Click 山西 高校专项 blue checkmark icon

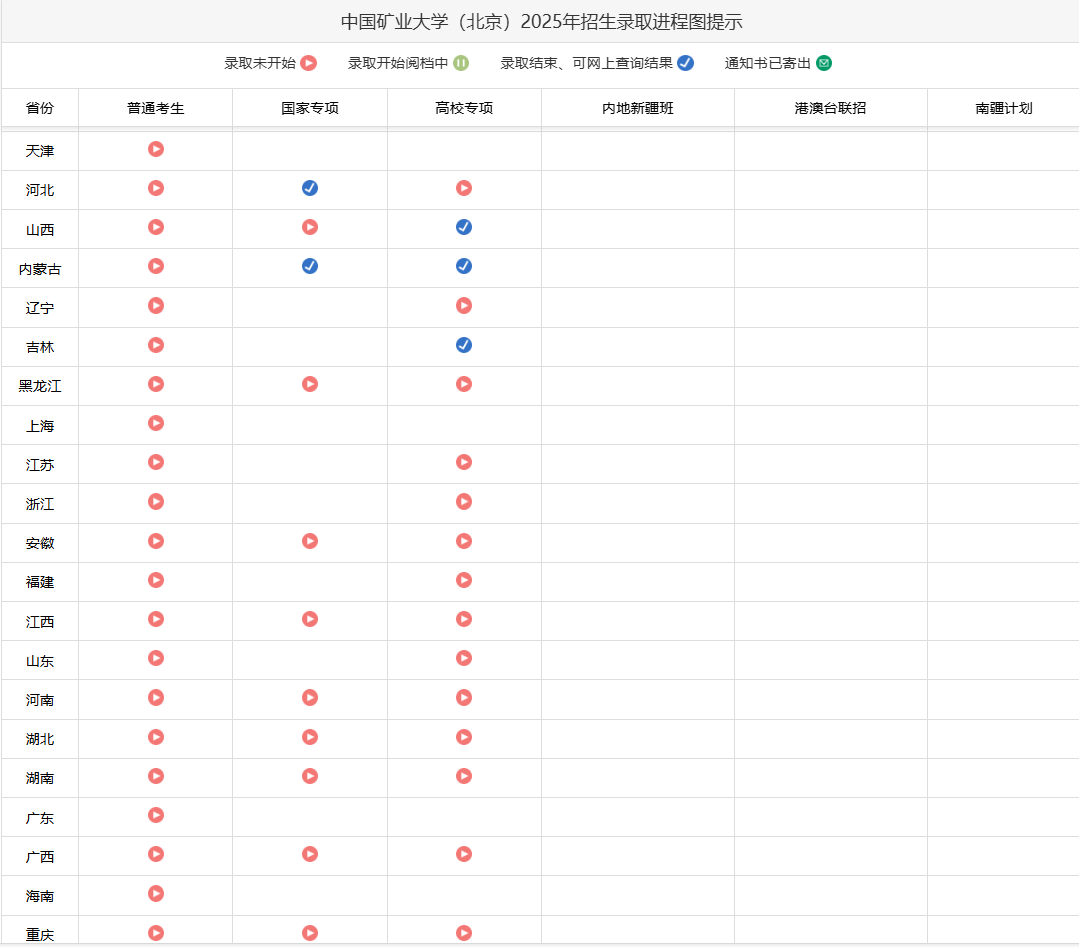[464, 227]
